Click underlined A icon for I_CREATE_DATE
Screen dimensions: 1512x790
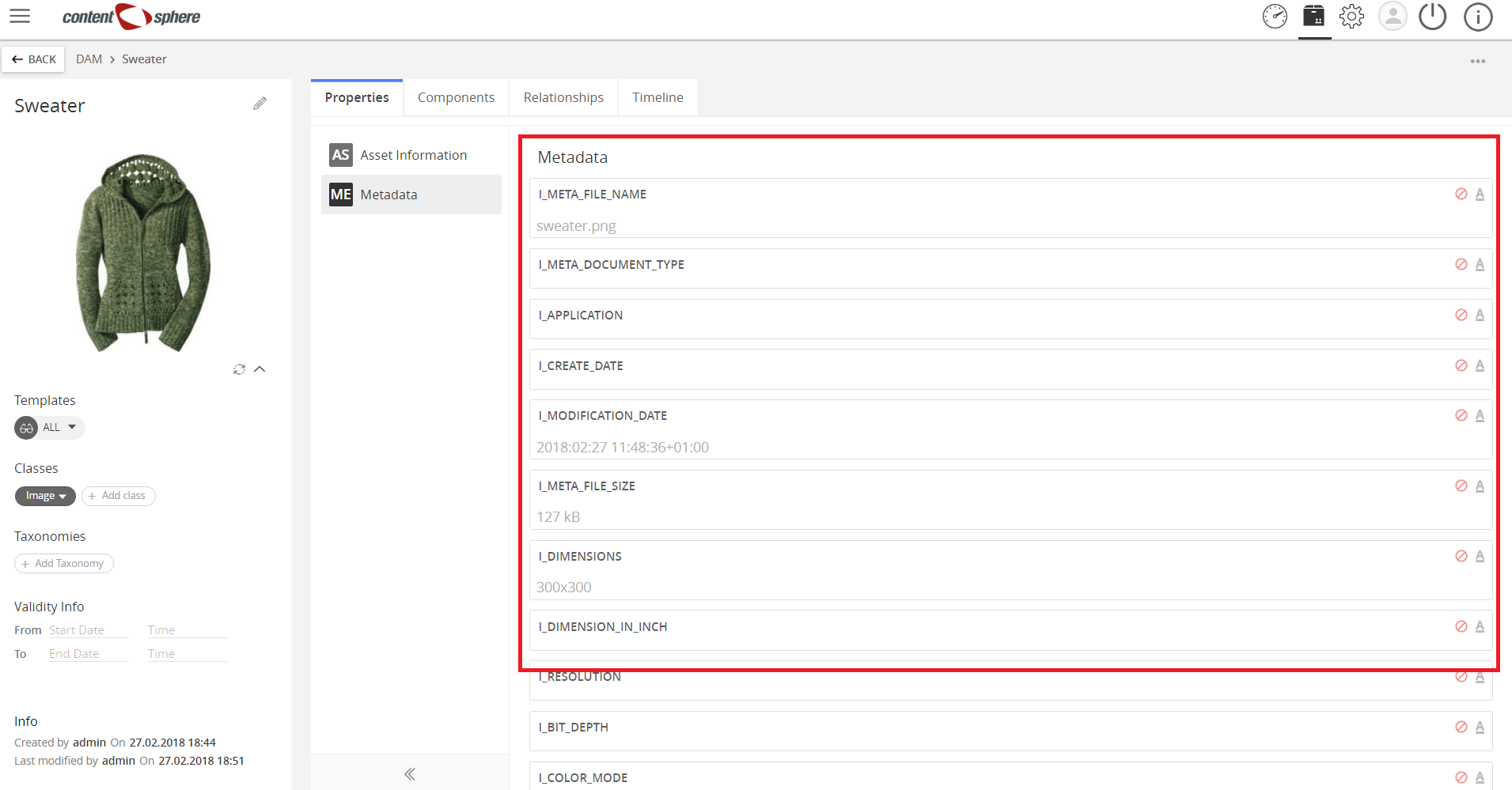(1480, 365)
